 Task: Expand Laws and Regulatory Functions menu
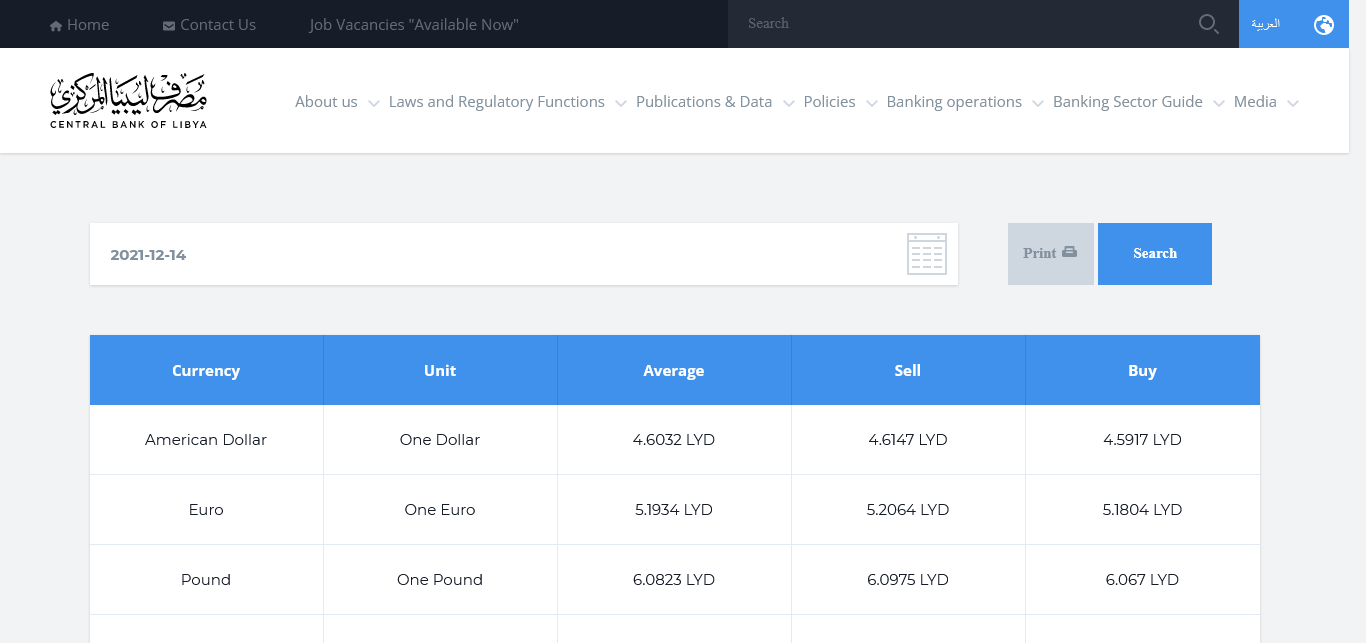[506, 102]
